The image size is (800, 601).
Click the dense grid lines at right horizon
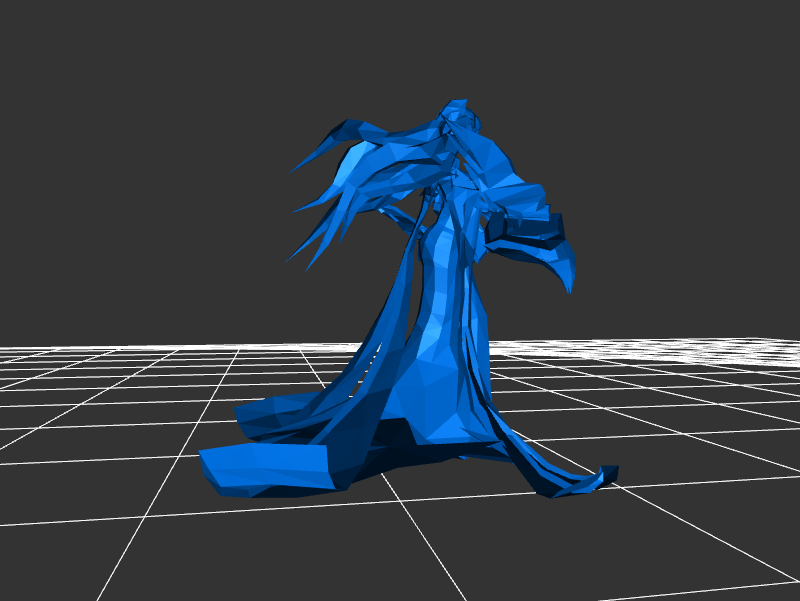click(x=700, y=352)
